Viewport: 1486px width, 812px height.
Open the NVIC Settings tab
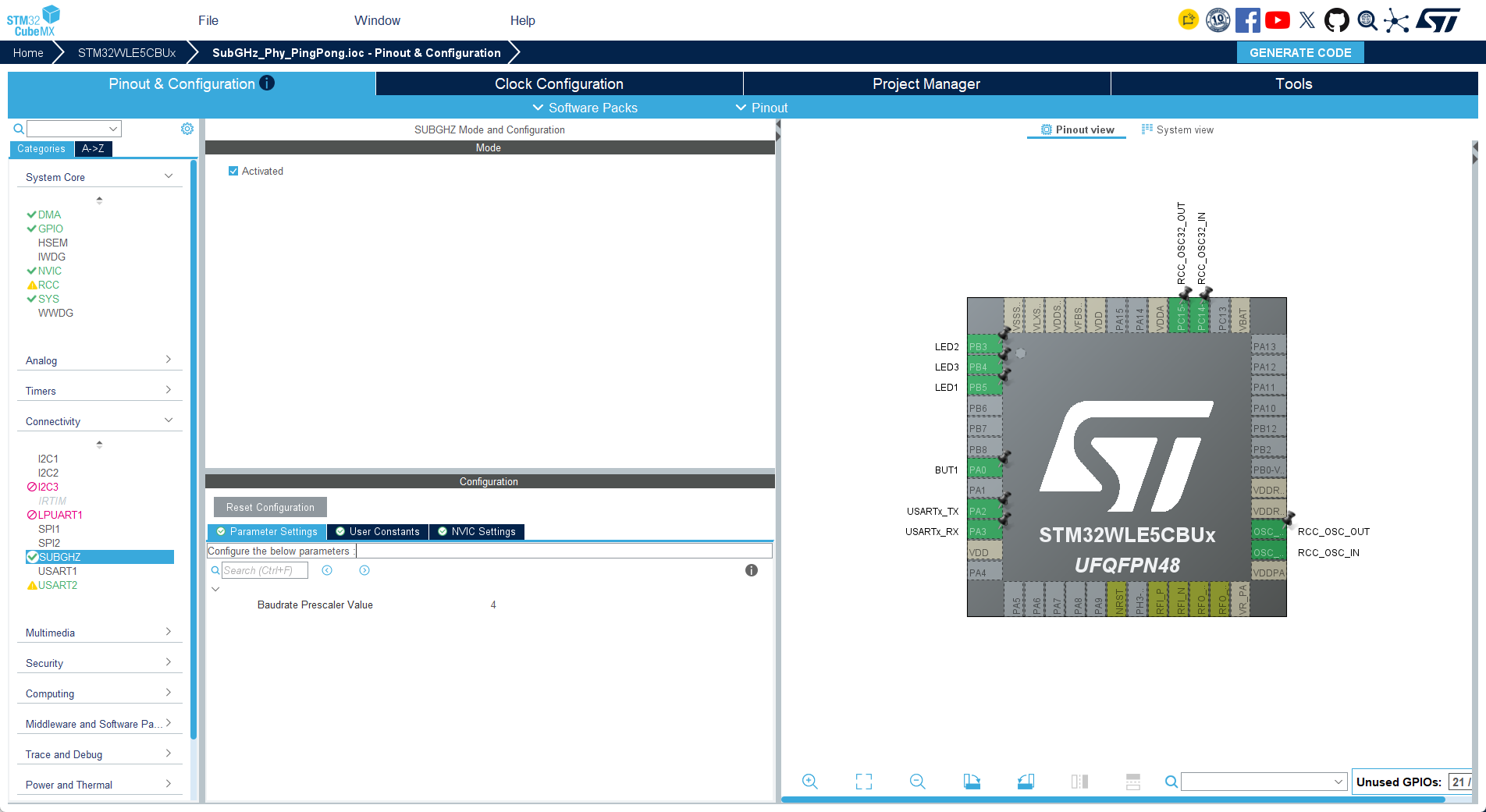(477, 532)
